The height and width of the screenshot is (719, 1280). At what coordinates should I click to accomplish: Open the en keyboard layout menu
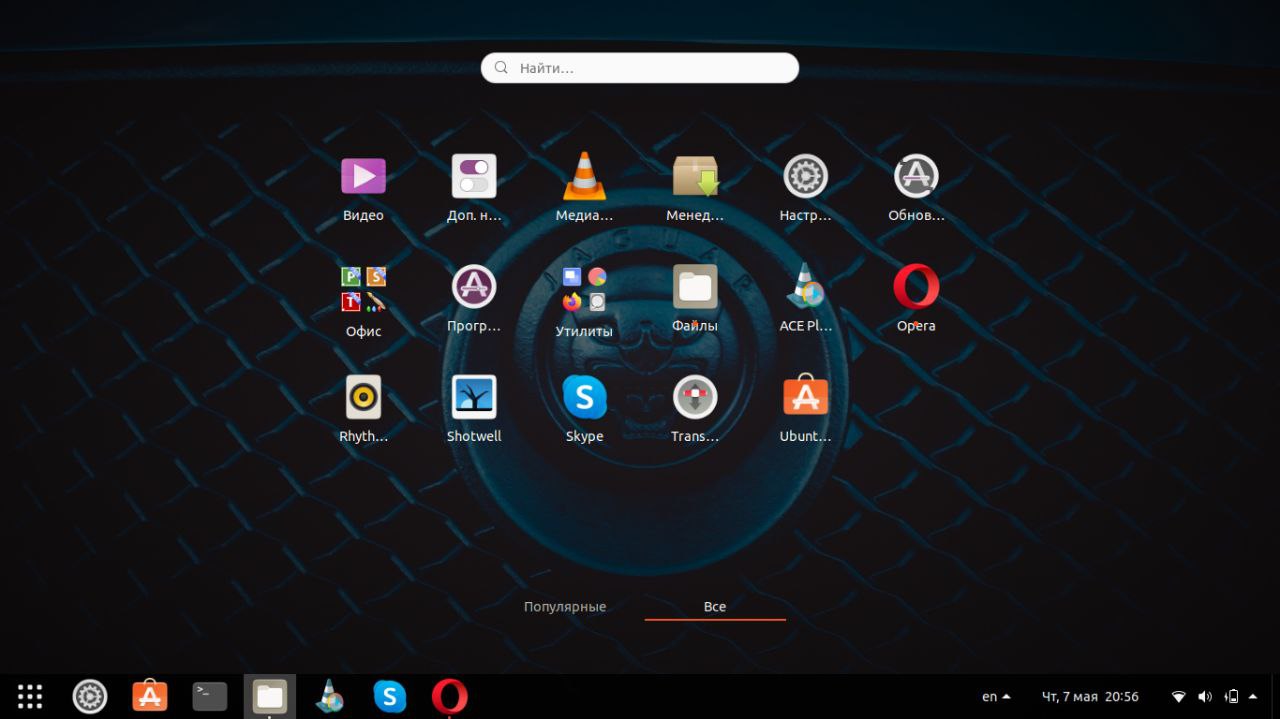pos(996,697)
